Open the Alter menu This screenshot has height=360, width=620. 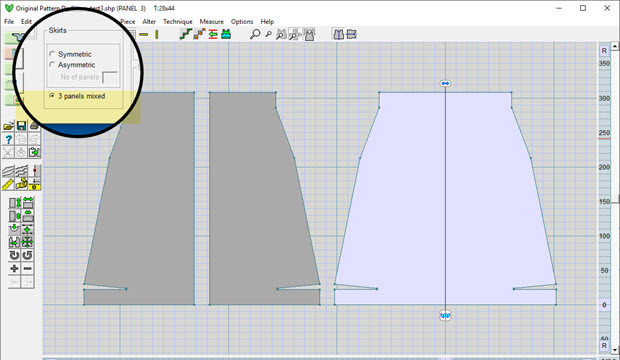point(149,21)
